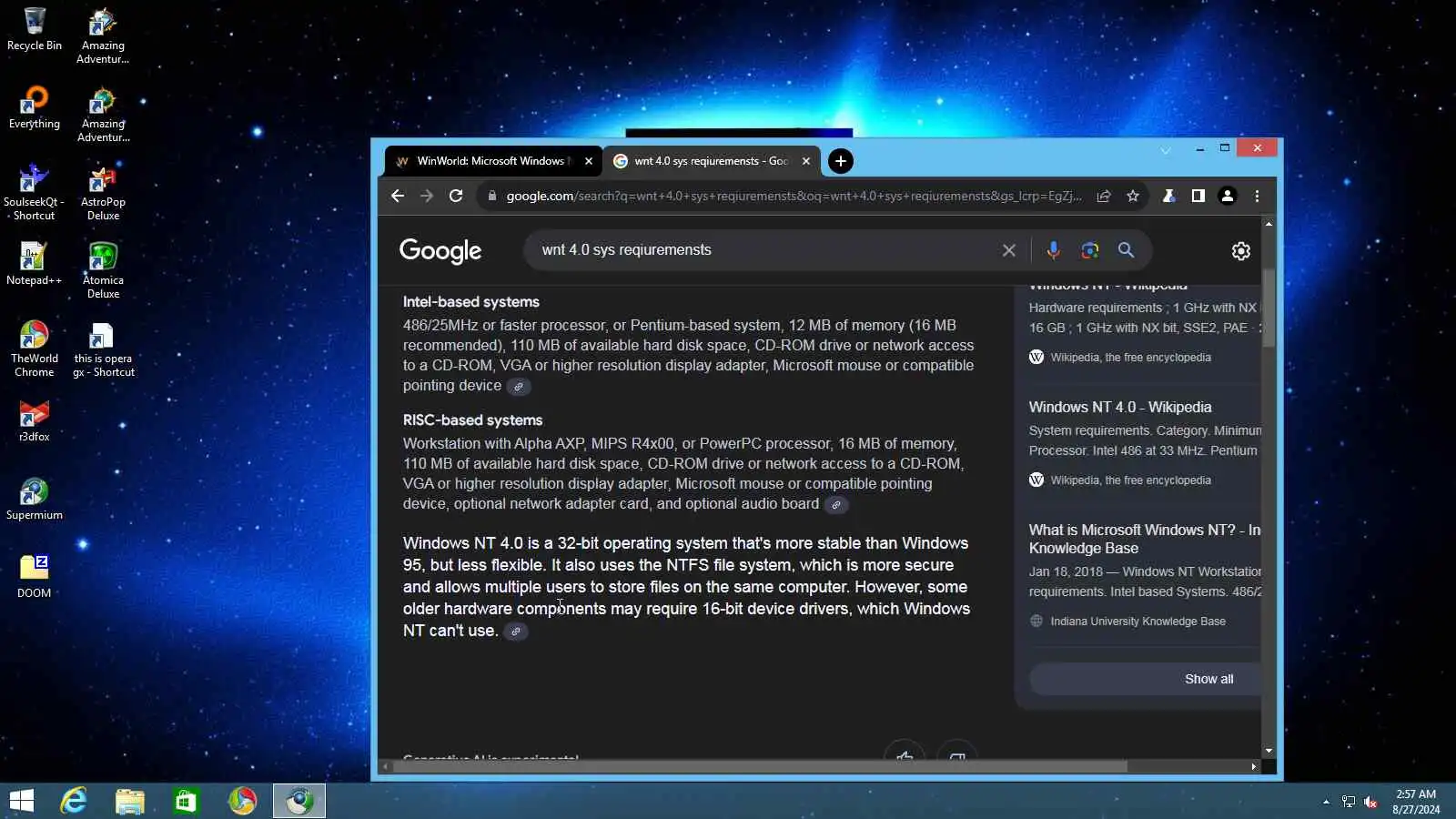The image size is (1456, 819).
Task: Open the opera gx shortcut
Action: 103,349
